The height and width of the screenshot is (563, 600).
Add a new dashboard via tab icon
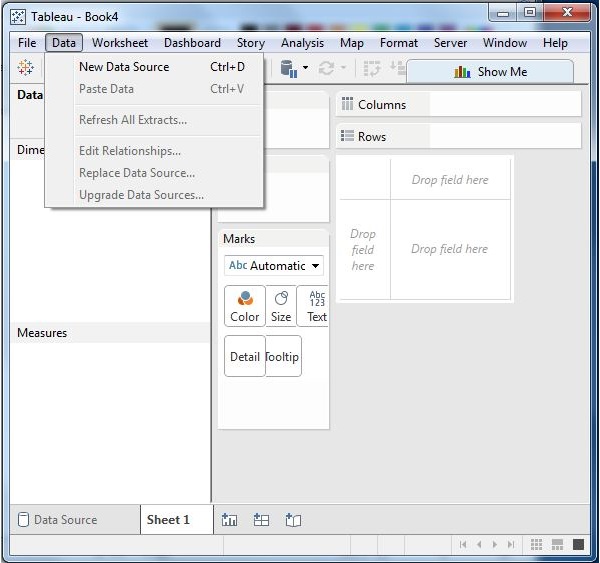click(x=261, y=520)
